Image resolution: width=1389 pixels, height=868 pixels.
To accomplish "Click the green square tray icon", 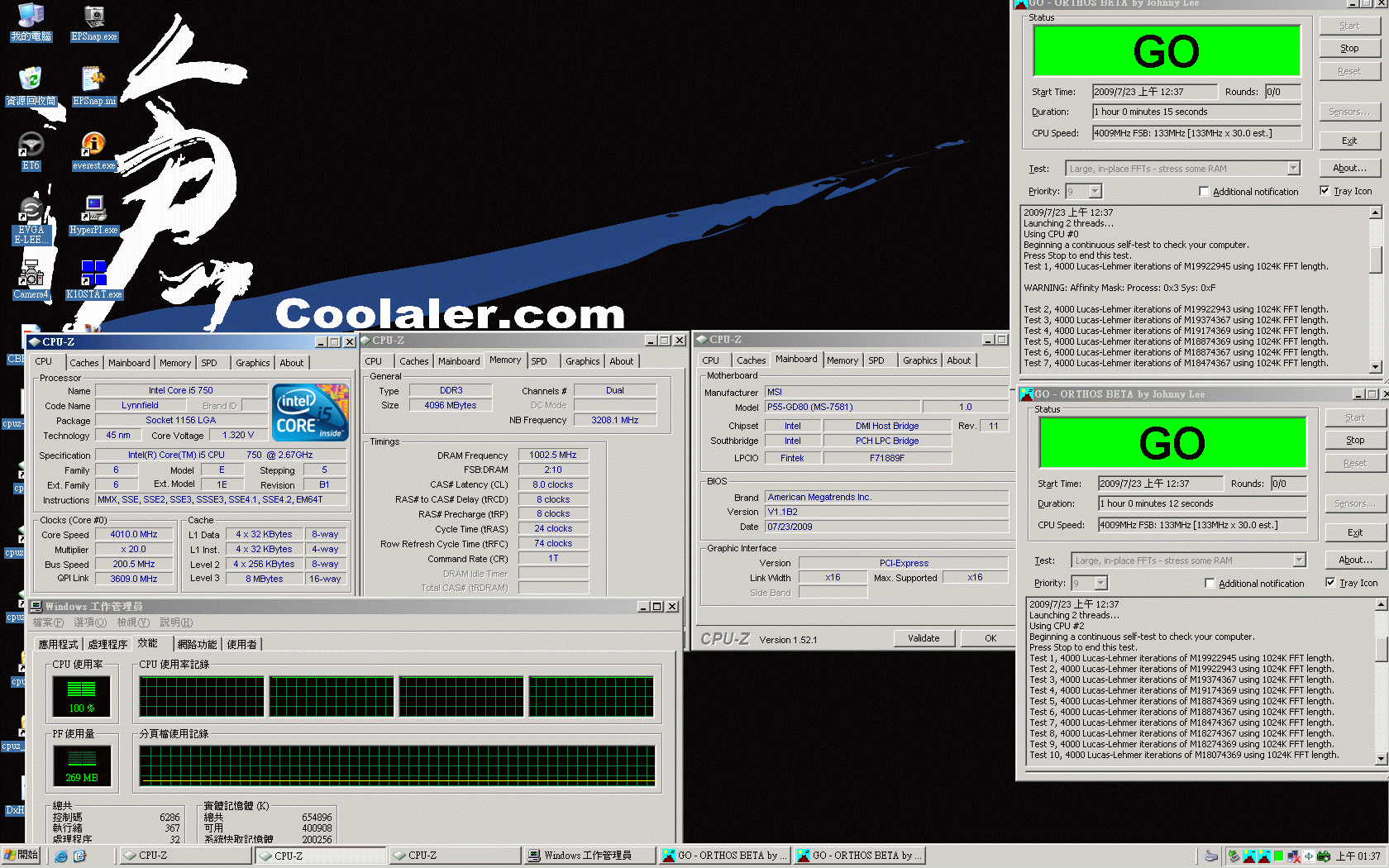I will point(1279,856).
